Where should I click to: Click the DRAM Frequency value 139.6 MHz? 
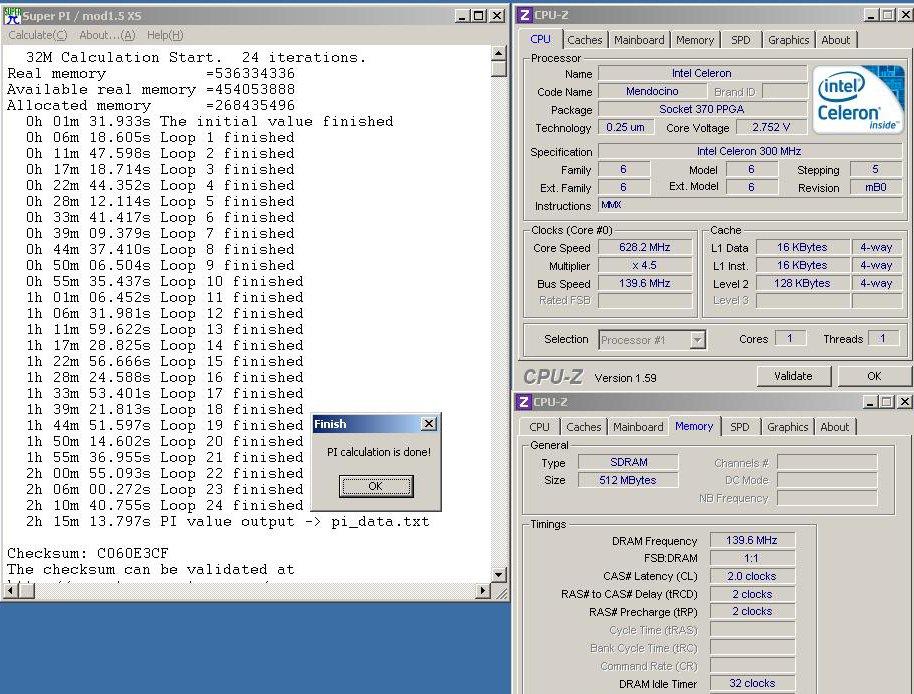coord(752,540)
